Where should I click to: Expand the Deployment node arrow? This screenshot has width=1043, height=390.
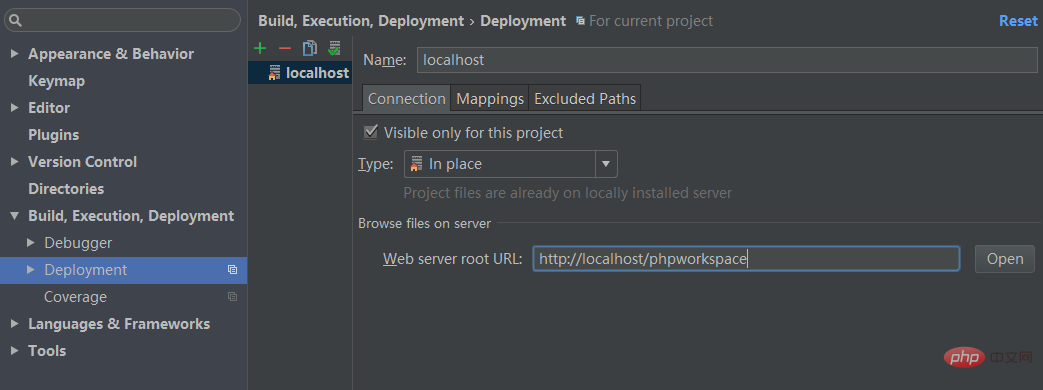pos(31,270)
